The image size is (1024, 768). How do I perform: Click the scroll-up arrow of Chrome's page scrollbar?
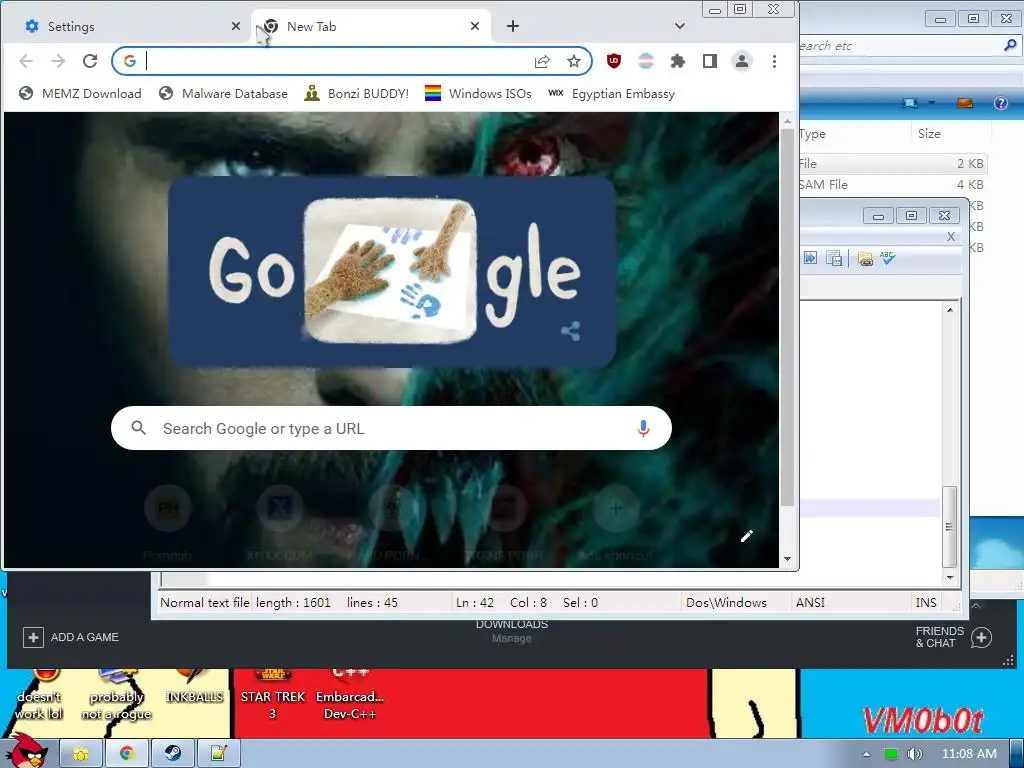(x=787, y=121)
